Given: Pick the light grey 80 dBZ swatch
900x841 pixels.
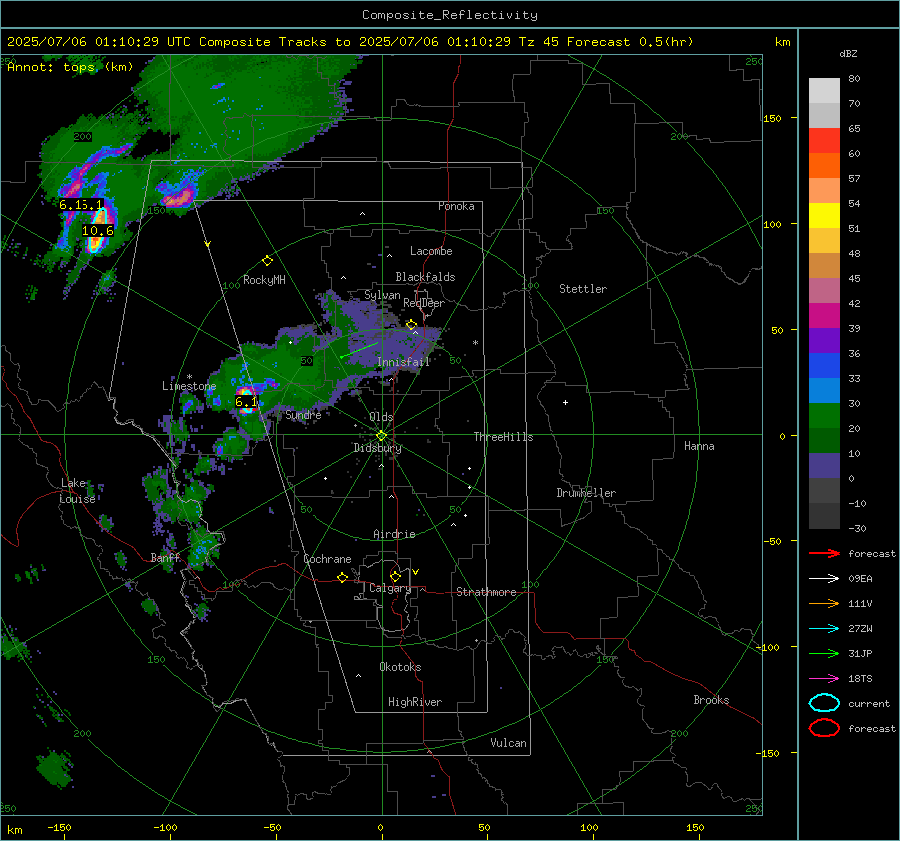Looking at the screenshot, I should click(x=824, y=90).
